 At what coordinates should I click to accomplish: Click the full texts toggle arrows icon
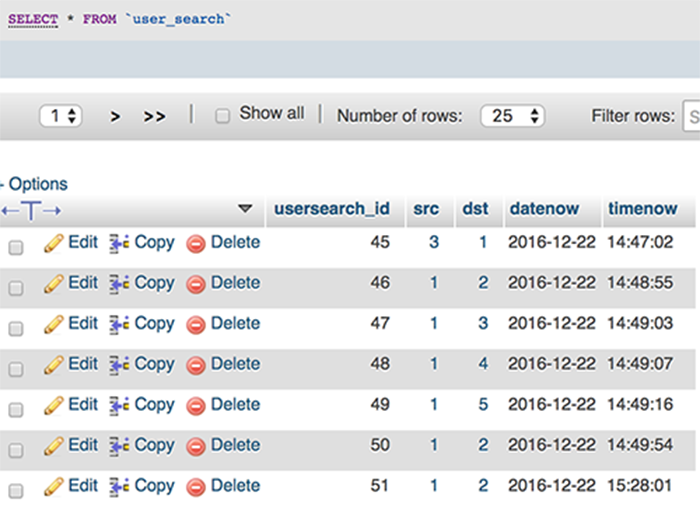click(32, 210)
